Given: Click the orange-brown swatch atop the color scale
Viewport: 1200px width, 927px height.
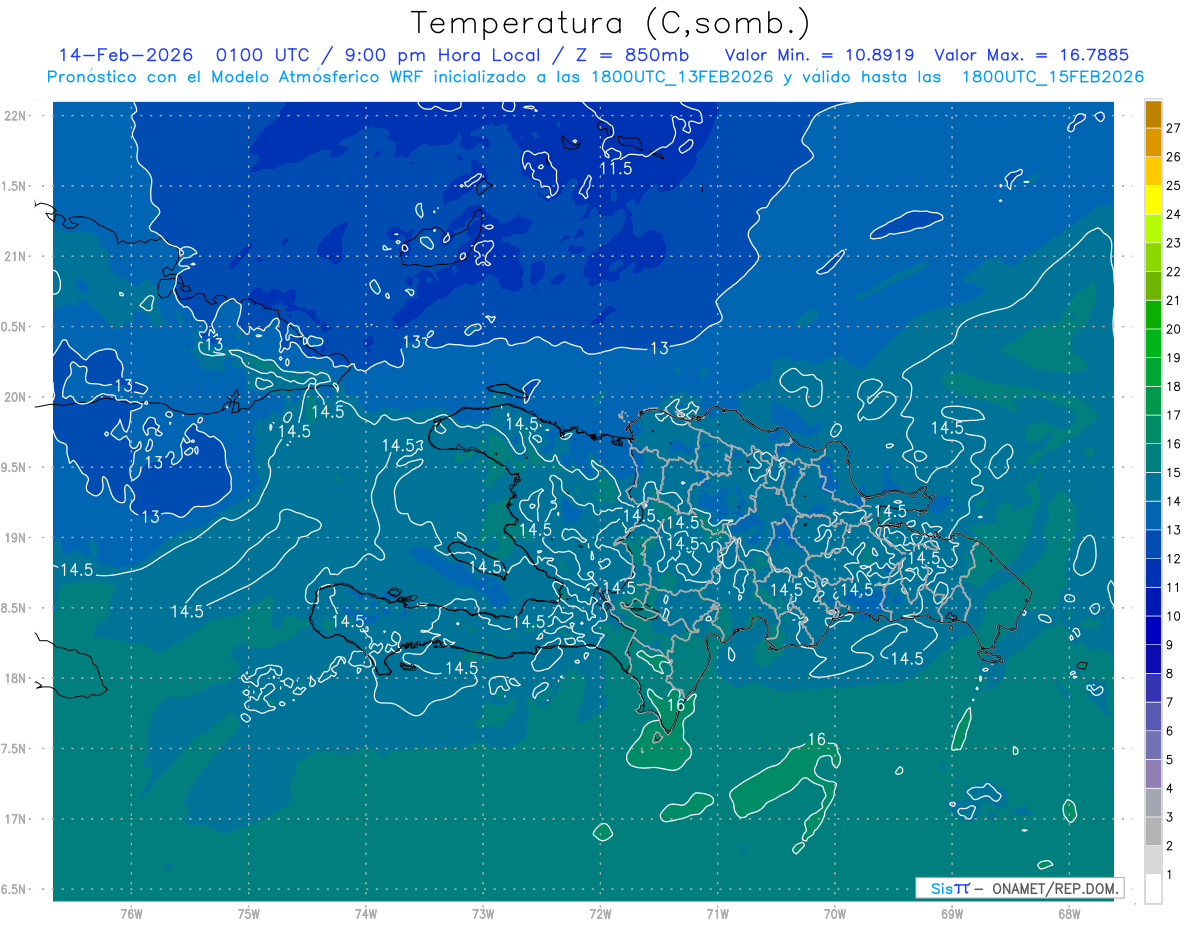Looking at the screenshot, I should pyautogui.click(x=1153, y=114).
